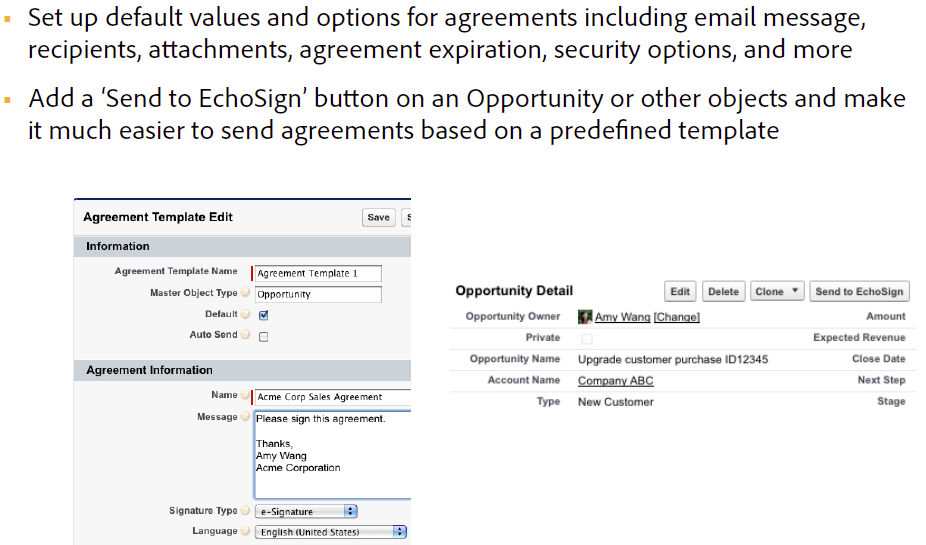The height and width of the screenshot is (545, 926).
Task: Click help icon beside Signature Type
Action: click(x=246, y=511)
